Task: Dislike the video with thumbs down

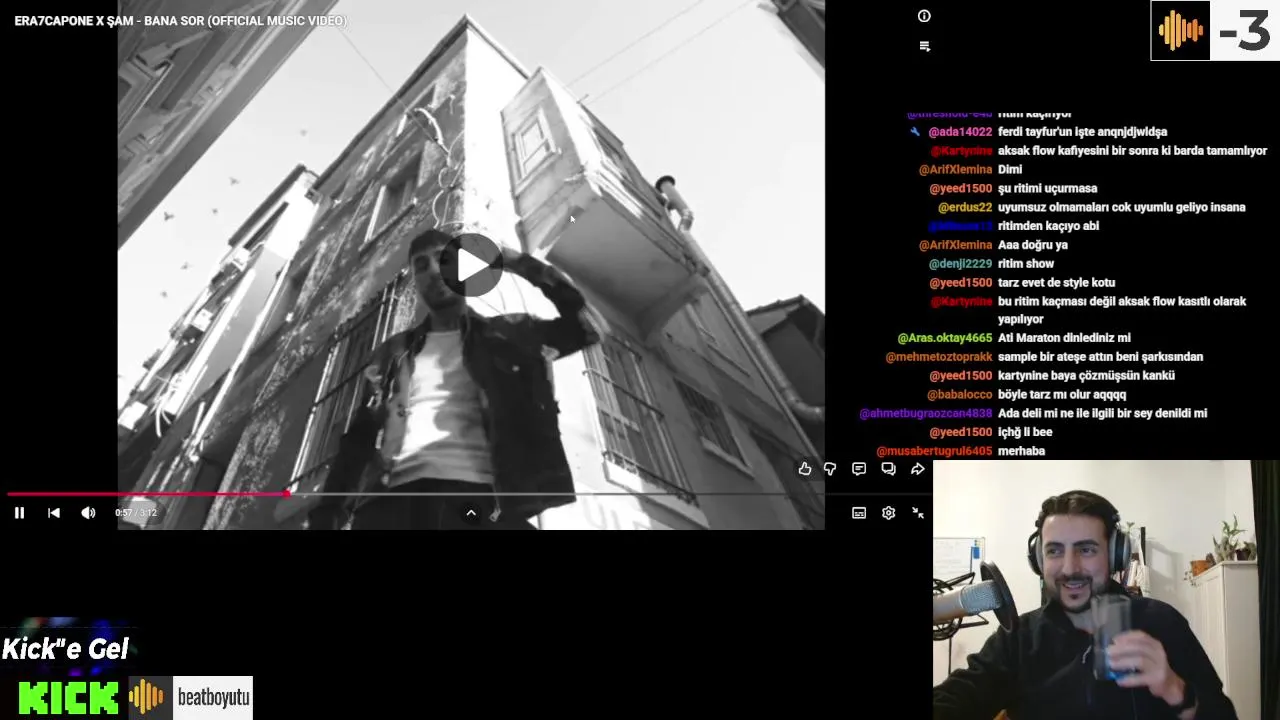Action: (x=830, y=469)
